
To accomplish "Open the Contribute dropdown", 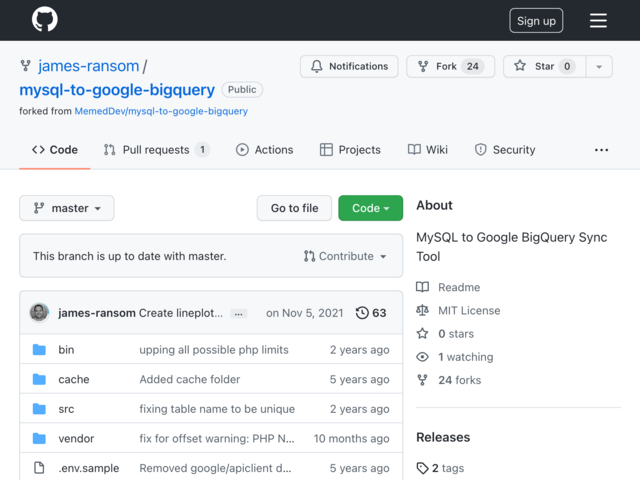I will click(345, 256).
